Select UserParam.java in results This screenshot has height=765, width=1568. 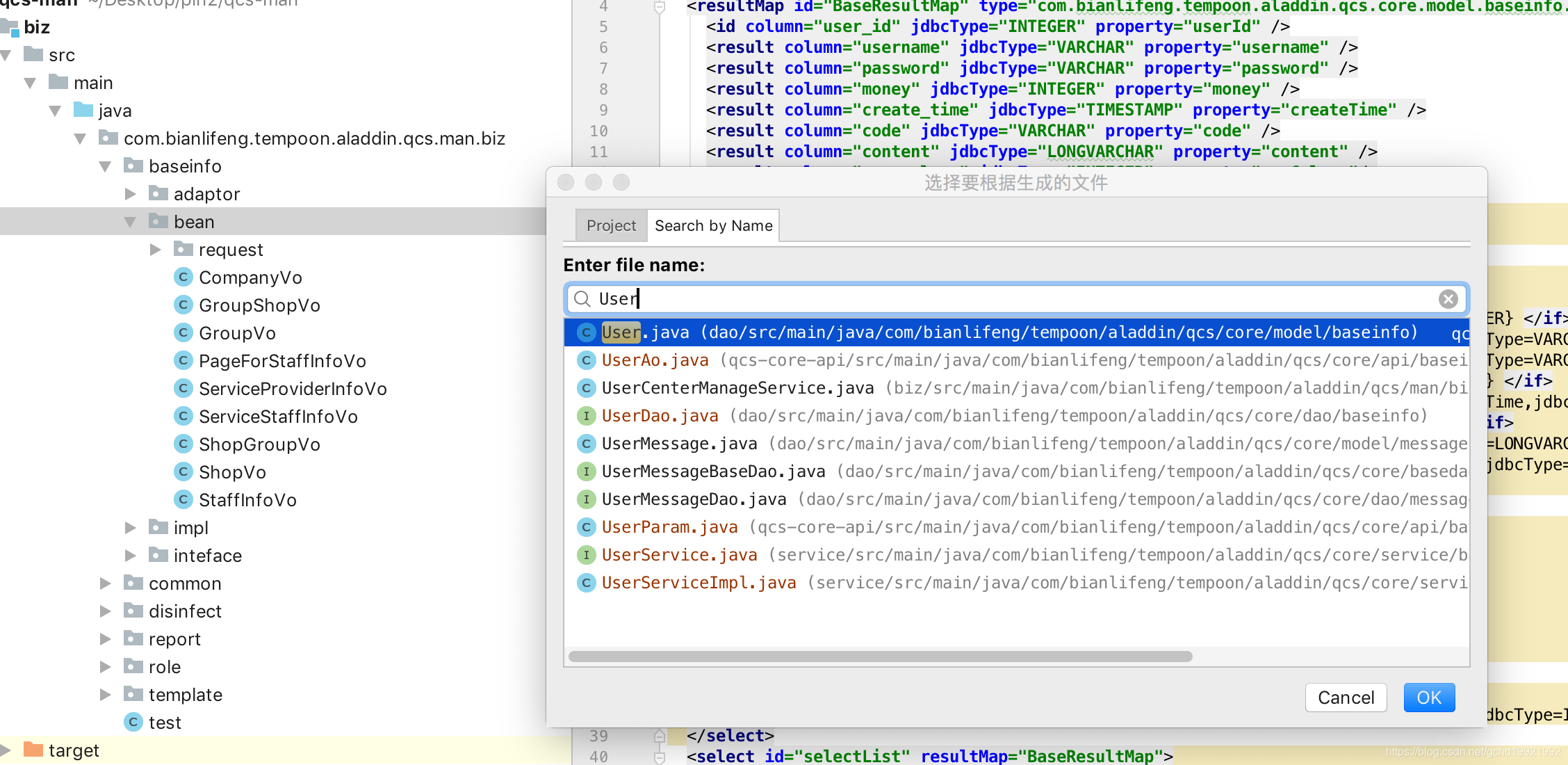click(1016, 527)
